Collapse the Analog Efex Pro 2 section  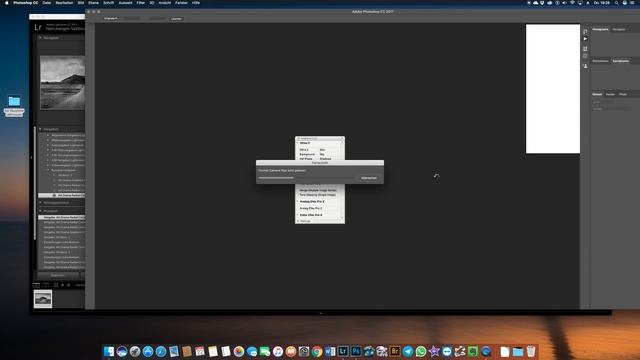pos(298,202)
